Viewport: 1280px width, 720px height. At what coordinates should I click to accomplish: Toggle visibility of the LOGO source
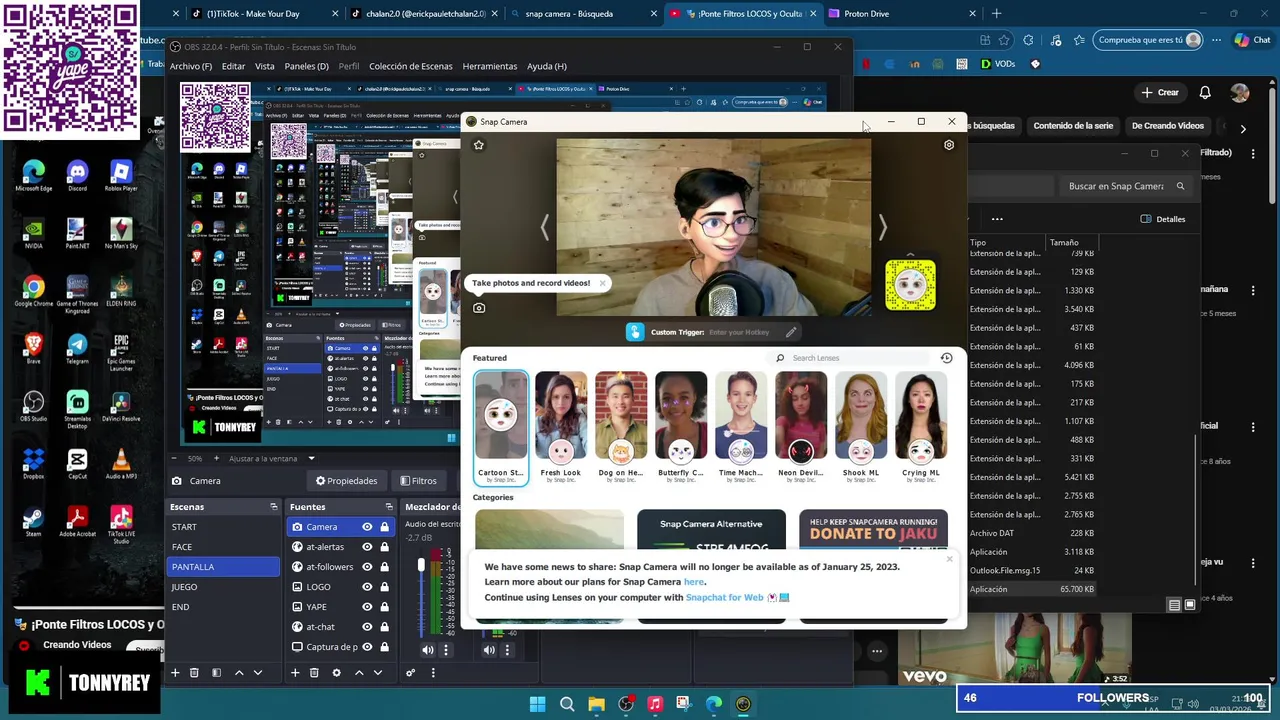[x=367, y=587]
